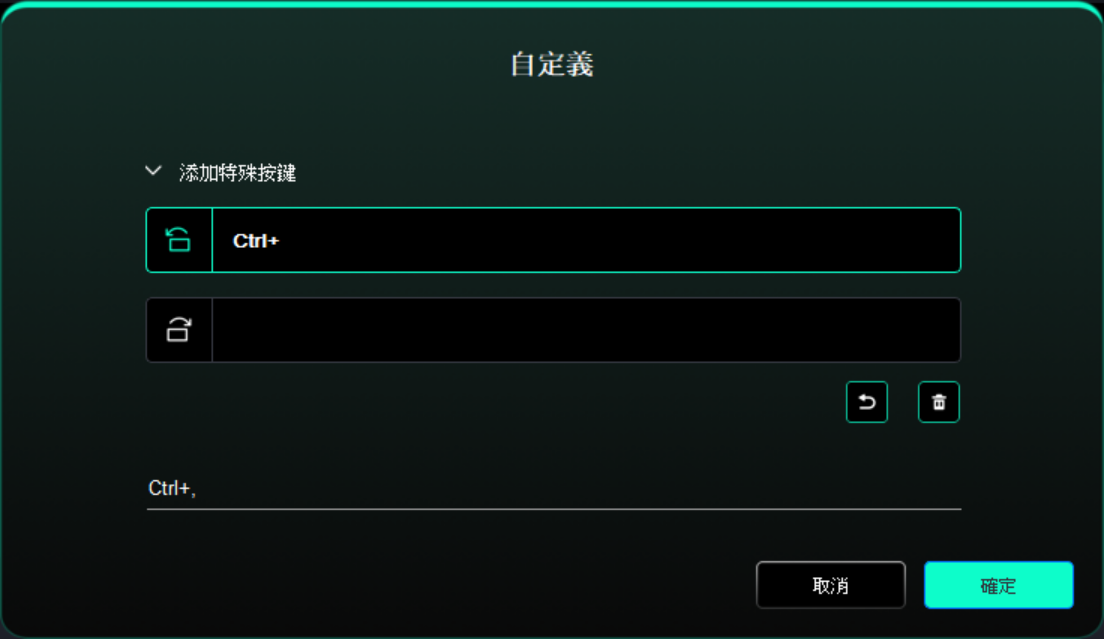
Task: Confirm with the 確定 button
Action: click(x=998, y=585)
